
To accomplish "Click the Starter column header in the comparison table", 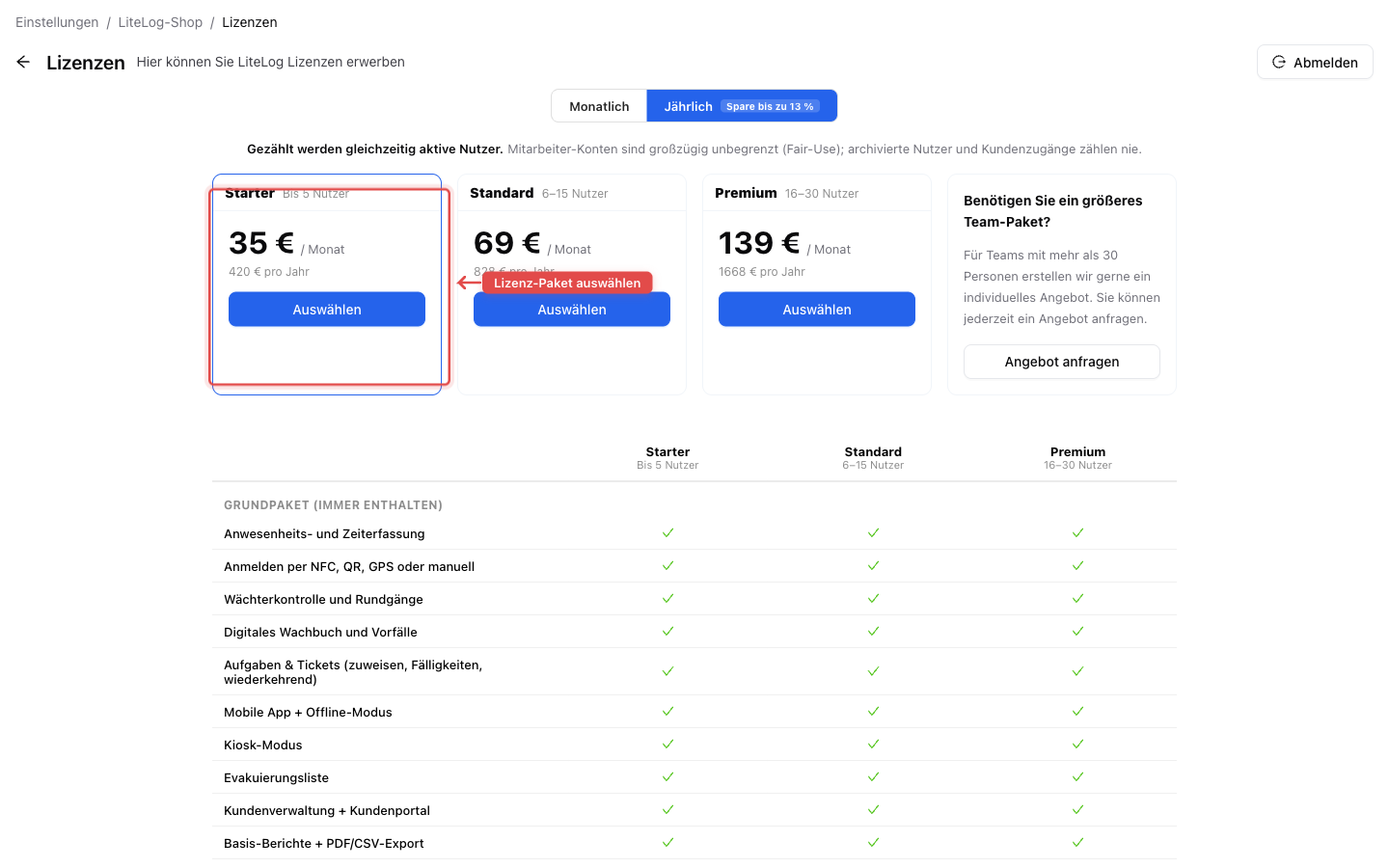I will (667, 458).
